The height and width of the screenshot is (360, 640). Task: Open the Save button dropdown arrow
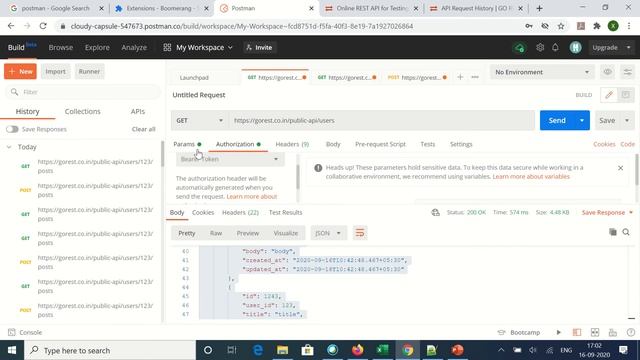[627, 120]
